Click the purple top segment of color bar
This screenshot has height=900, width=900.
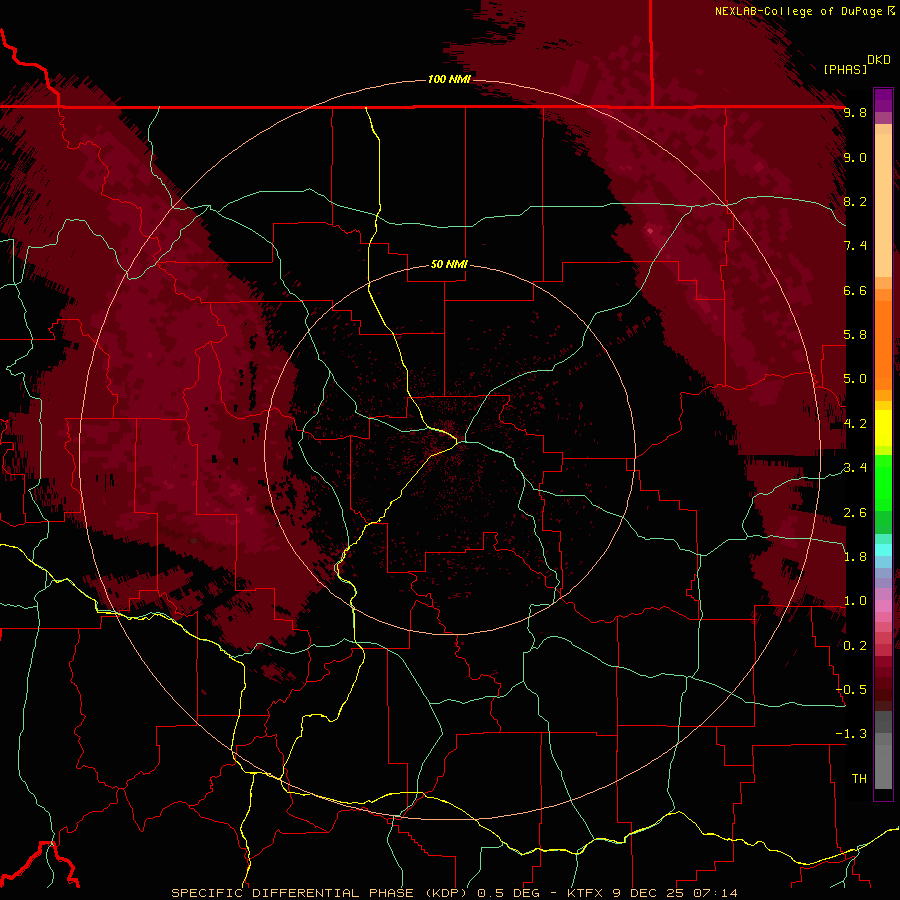(883, 100)
